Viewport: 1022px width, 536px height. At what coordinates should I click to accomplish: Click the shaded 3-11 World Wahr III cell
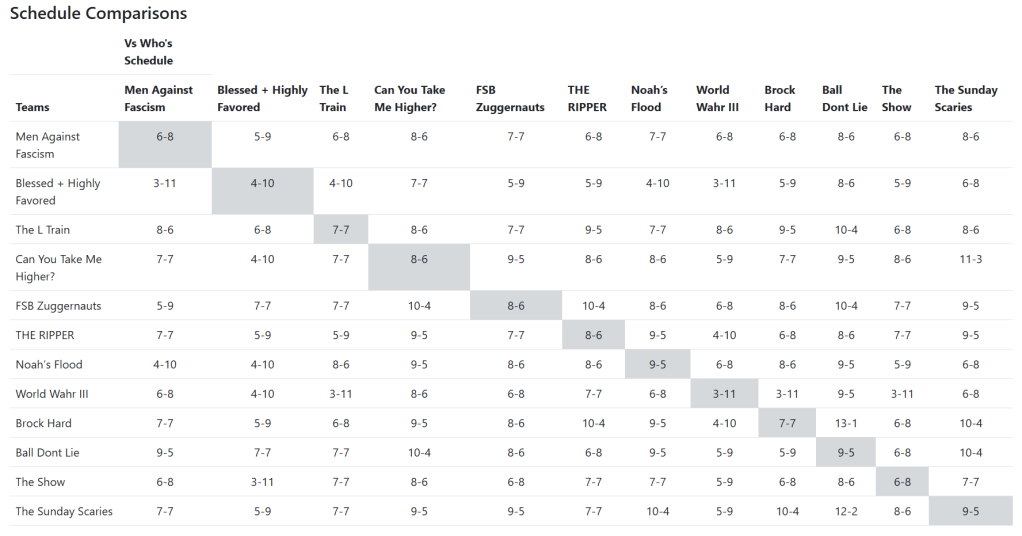[724, 394]
